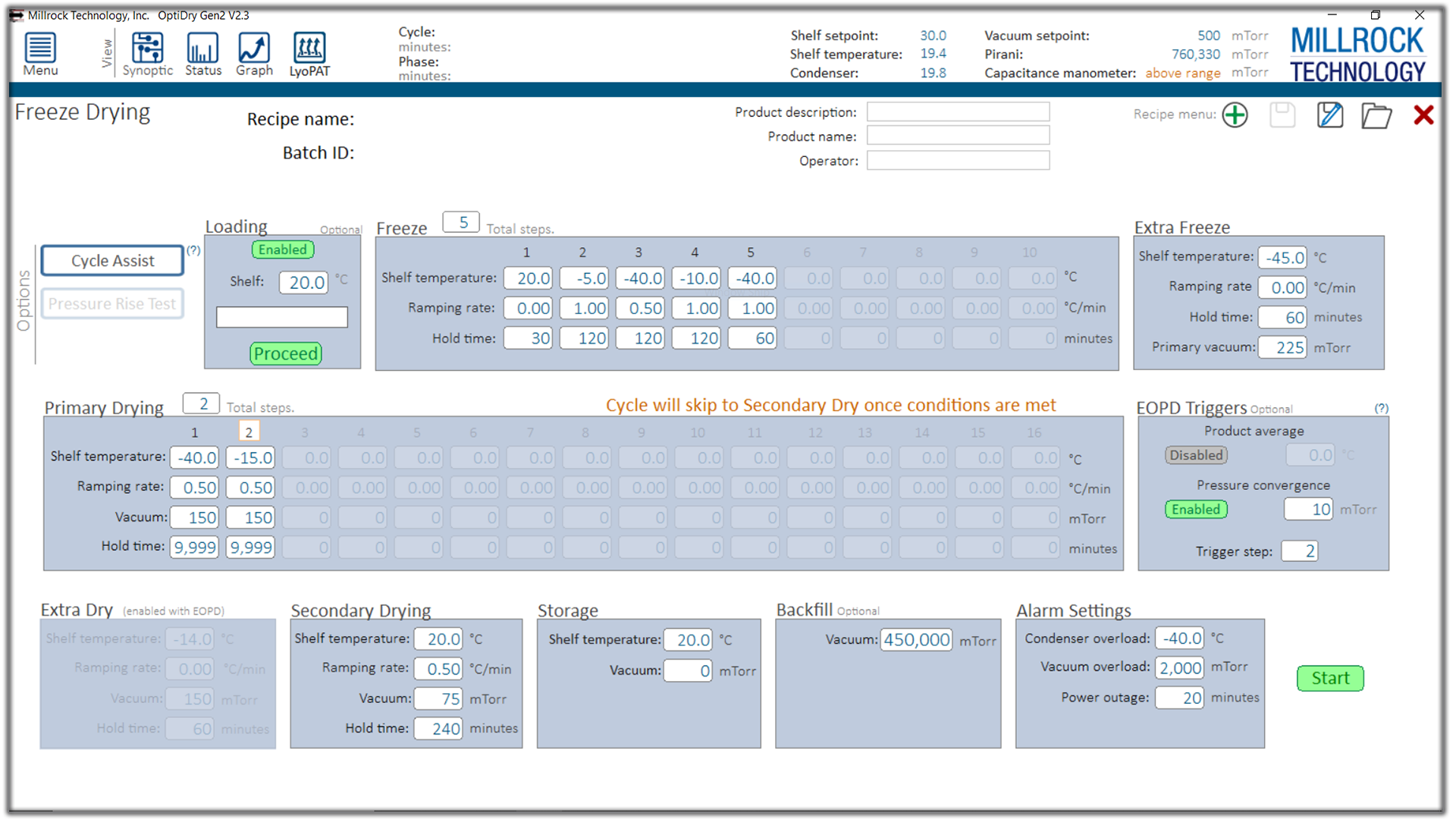Click the green Proceed button
This screenshot has width=1456, height=819.
286,353
